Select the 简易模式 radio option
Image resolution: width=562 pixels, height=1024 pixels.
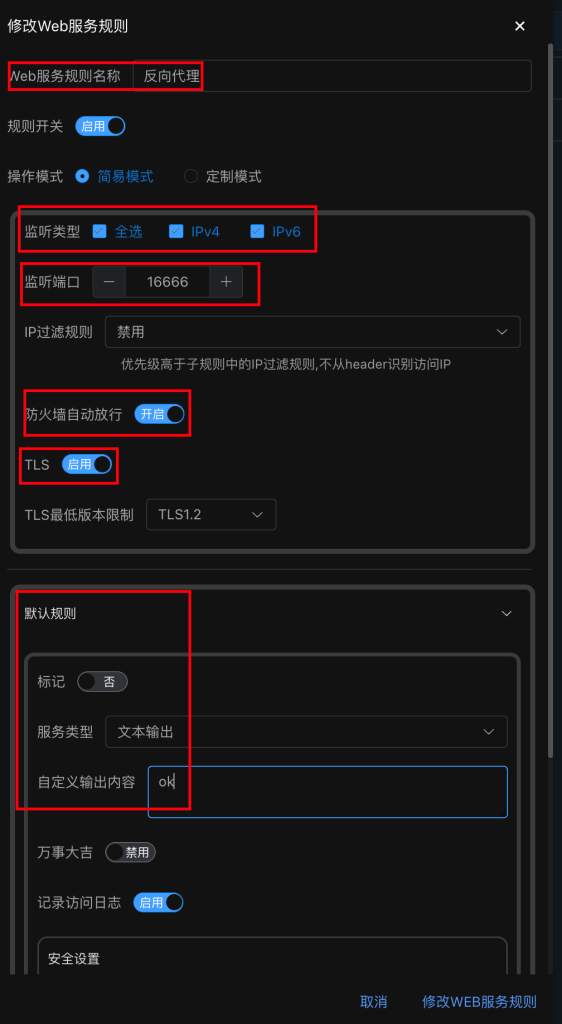(82, 176)
